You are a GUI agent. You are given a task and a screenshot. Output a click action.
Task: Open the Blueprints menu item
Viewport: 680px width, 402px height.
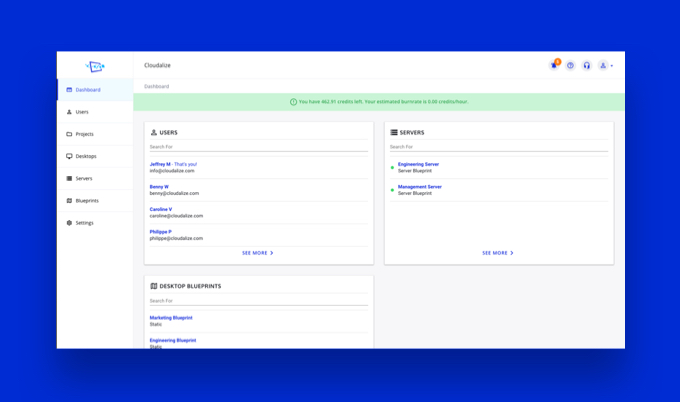[95, 200]
